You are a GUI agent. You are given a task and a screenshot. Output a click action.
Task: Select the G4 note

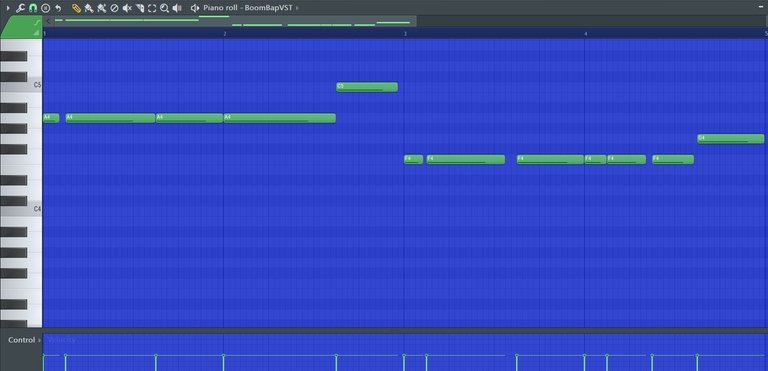(x=730, y=139)
